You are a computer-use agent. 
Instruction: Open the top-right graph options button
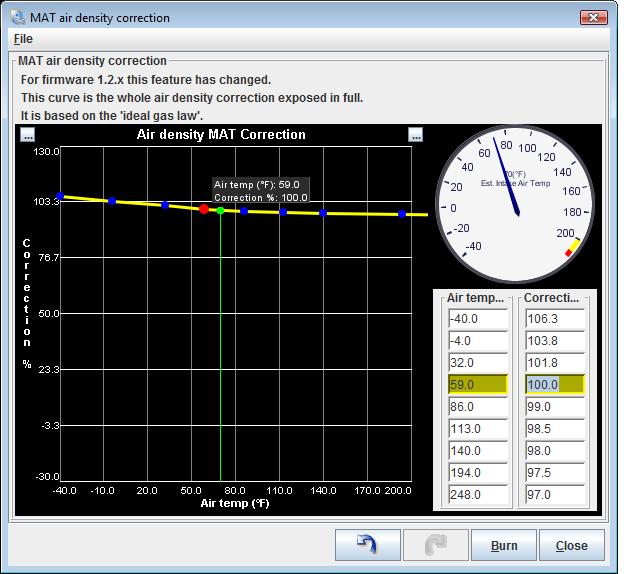416,135
